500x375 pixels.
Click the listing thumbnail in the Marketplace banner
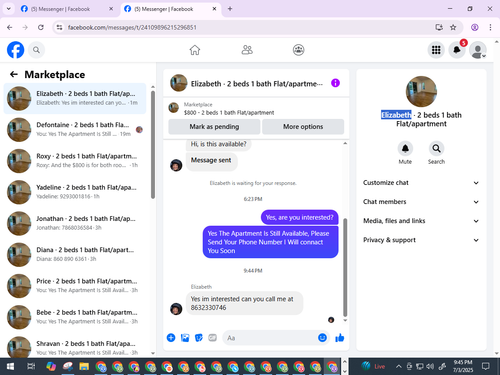tap(173, 108)
